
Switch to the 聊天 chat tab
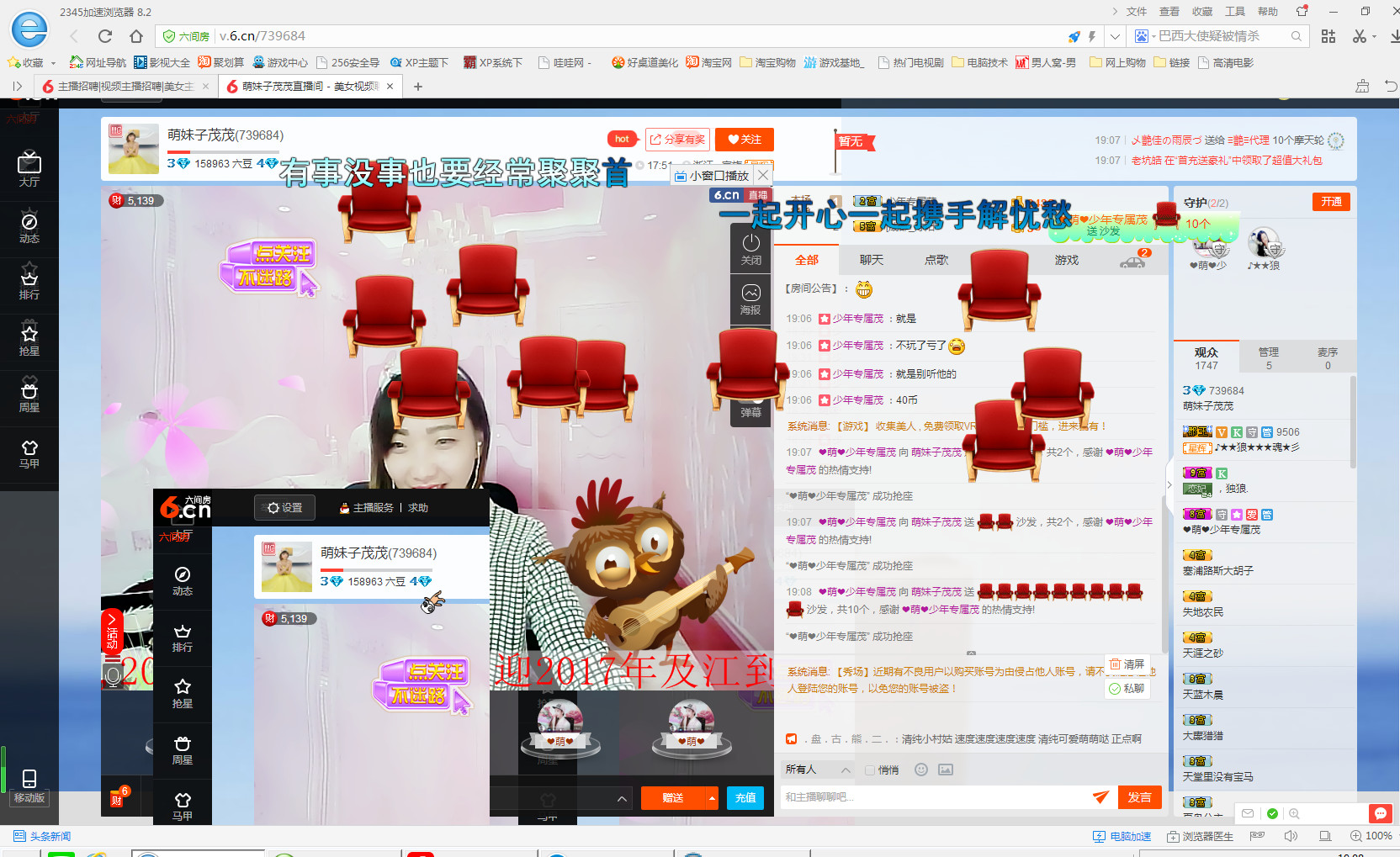(x=872, y=260)
